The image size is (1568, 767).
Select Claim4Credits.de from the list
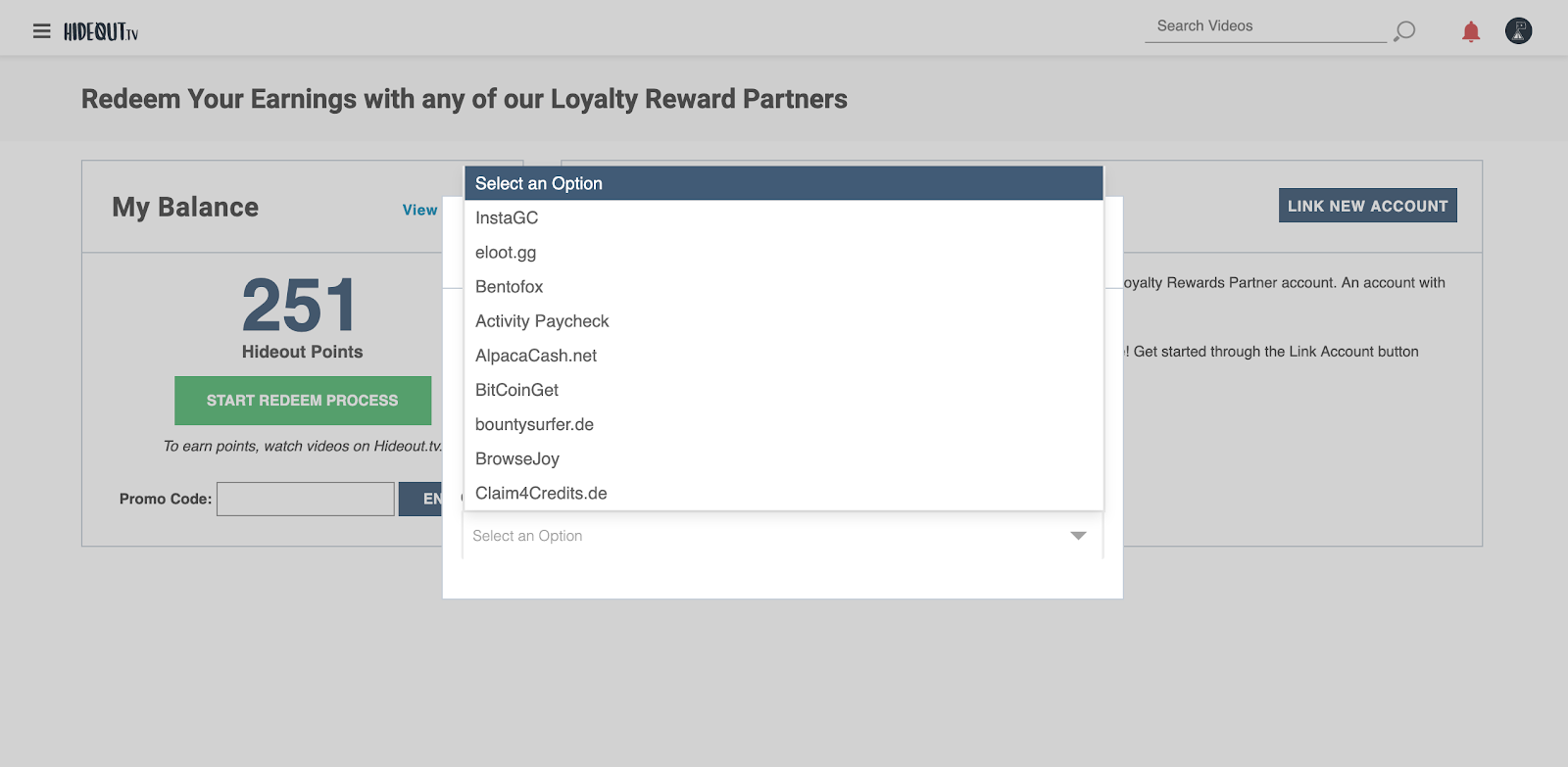[542, 493]
